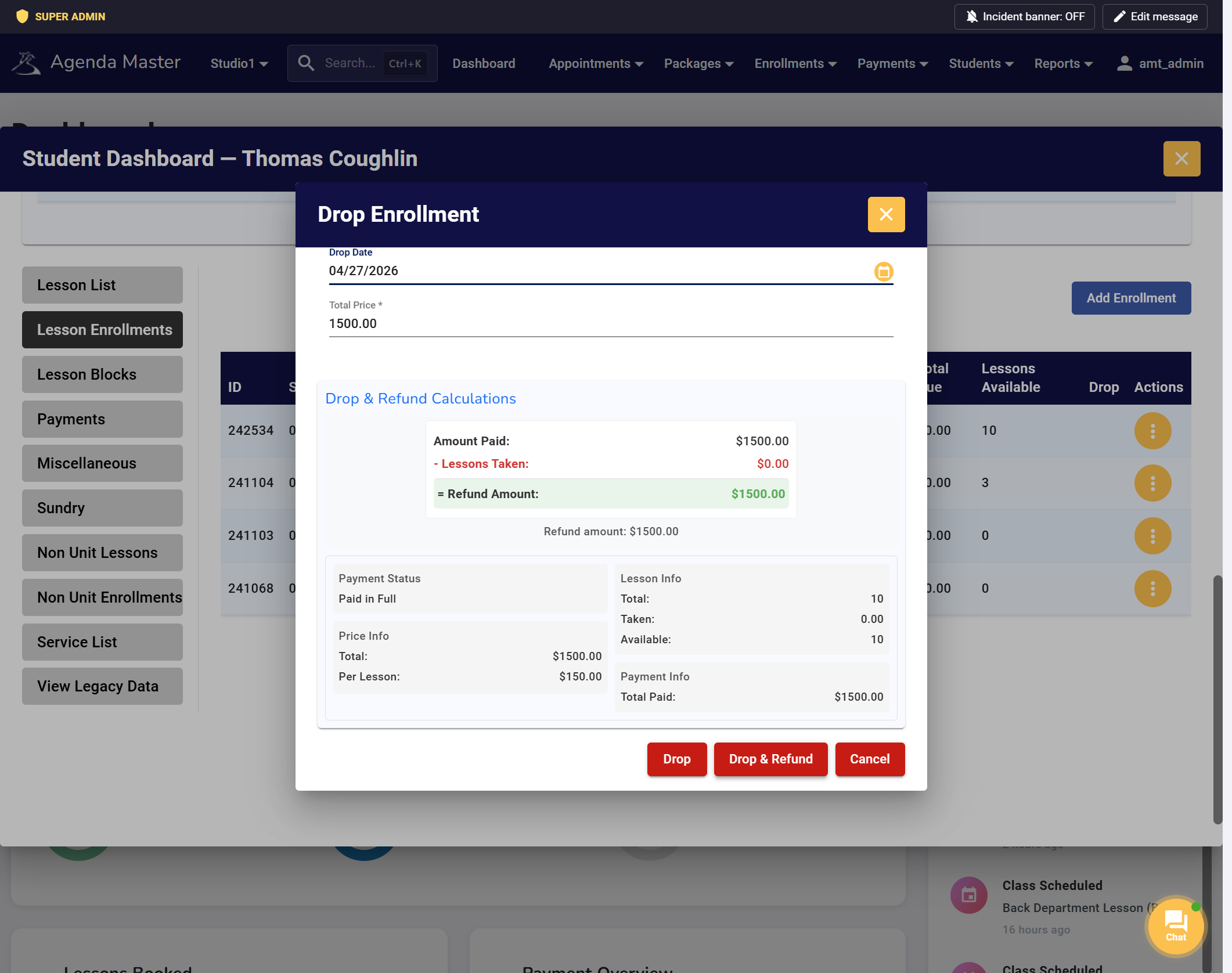The width and height of the screenshot is (1232, 973).
Task: Click the Drop & Refund button
Action: [770, 759]
